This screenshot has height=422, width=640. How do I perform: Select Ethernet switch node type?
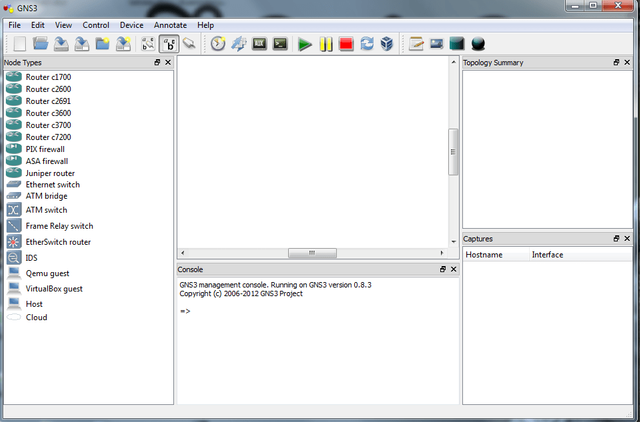[x=43, y=184]
